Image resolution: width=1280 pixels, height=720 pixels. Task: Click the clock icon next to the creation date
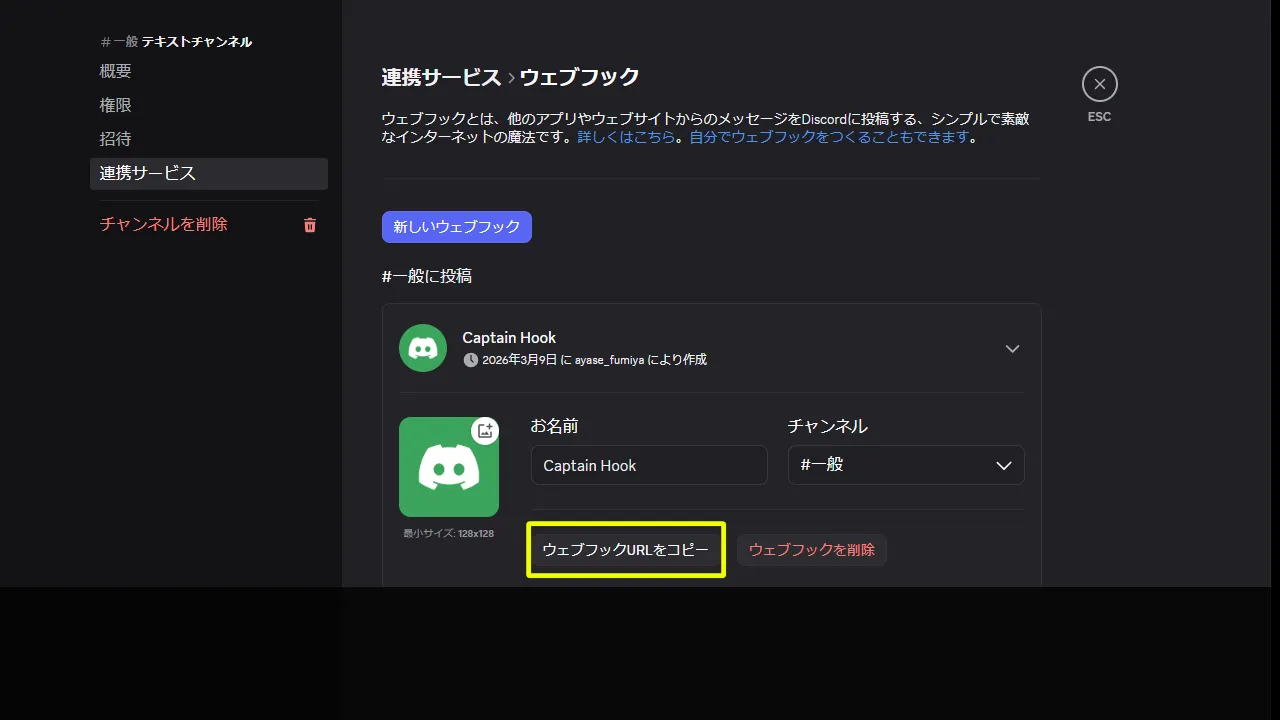tap(469, 359)
